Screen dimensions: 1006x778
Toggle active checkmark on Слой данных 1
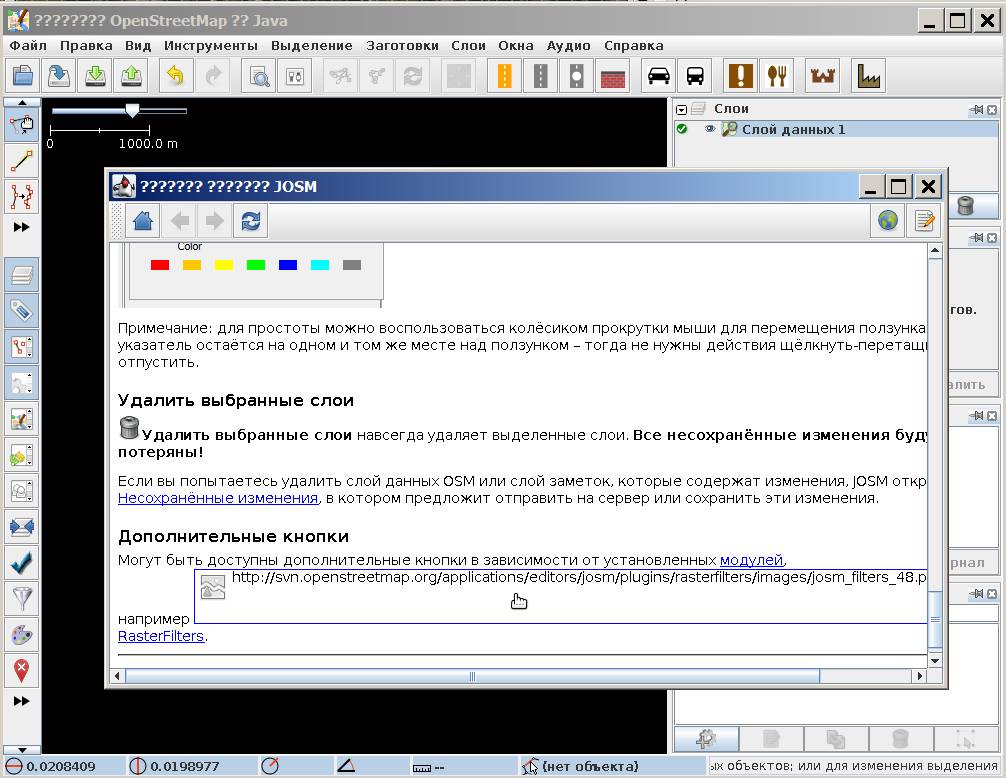coord(682,129)
